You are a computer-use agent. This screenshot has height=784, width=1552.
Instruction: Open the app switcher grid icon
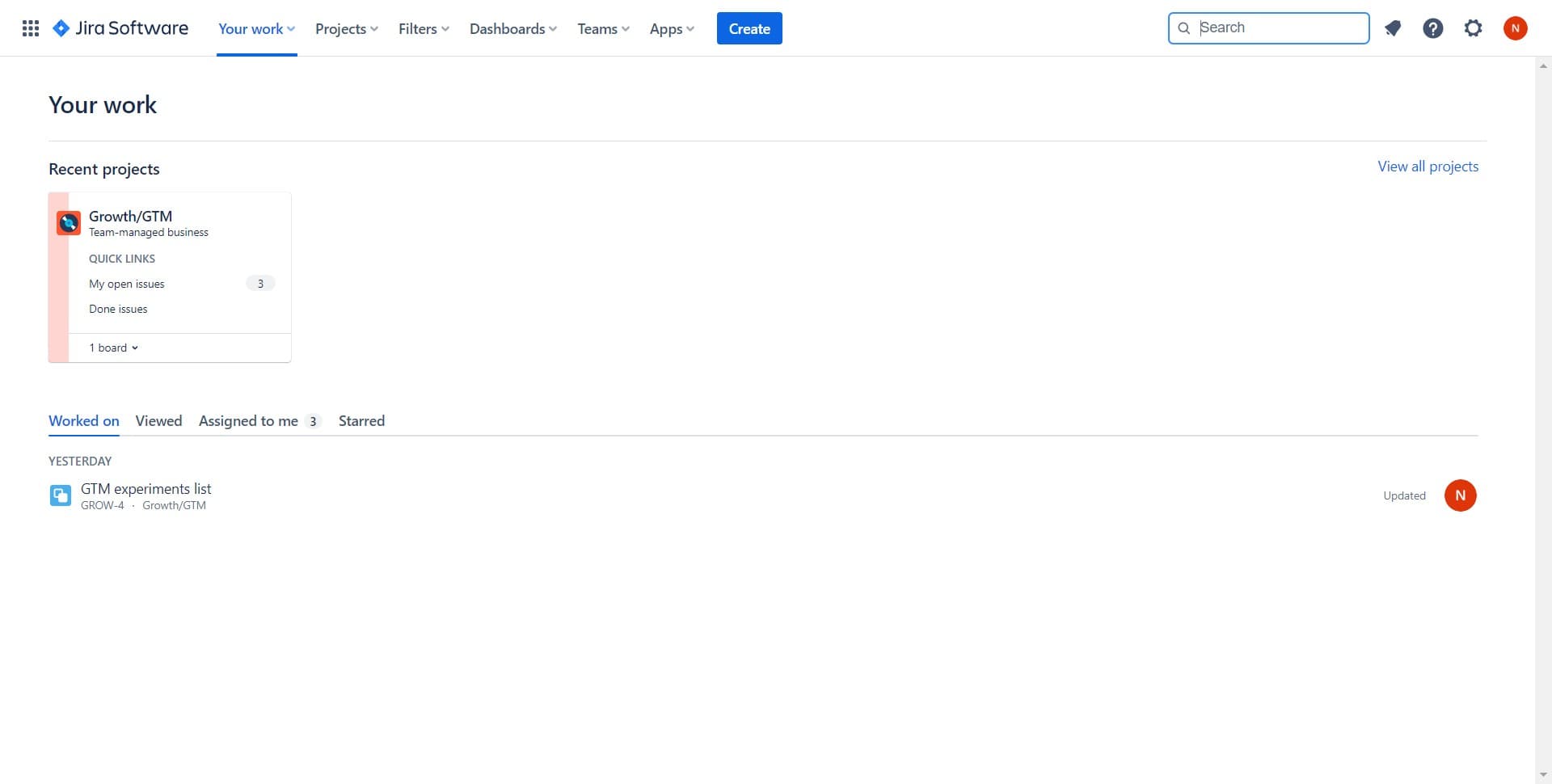(30, 27)
